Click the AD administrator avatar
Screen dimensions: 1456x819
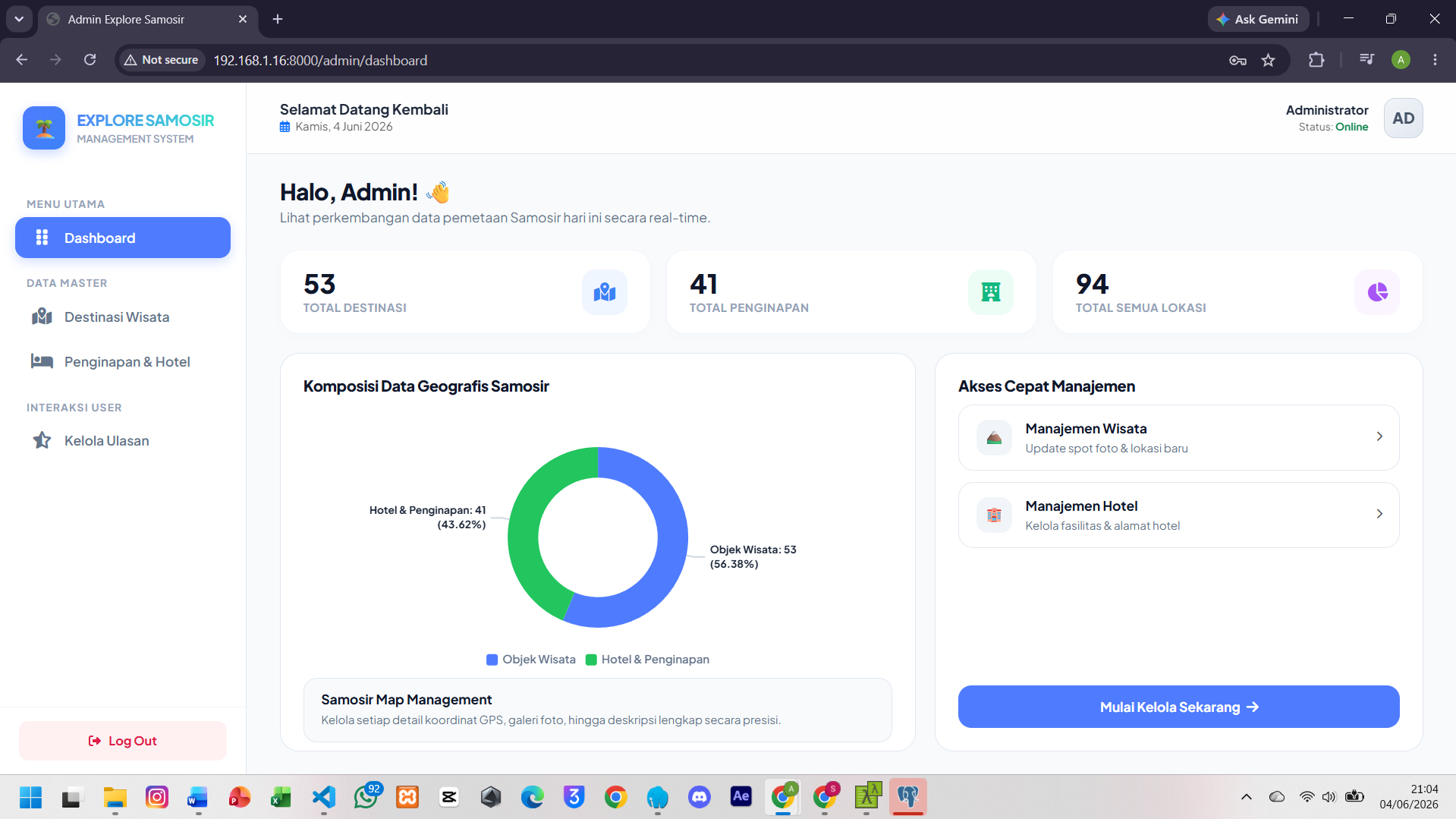pyautogui.click(x=1403, y=118)
